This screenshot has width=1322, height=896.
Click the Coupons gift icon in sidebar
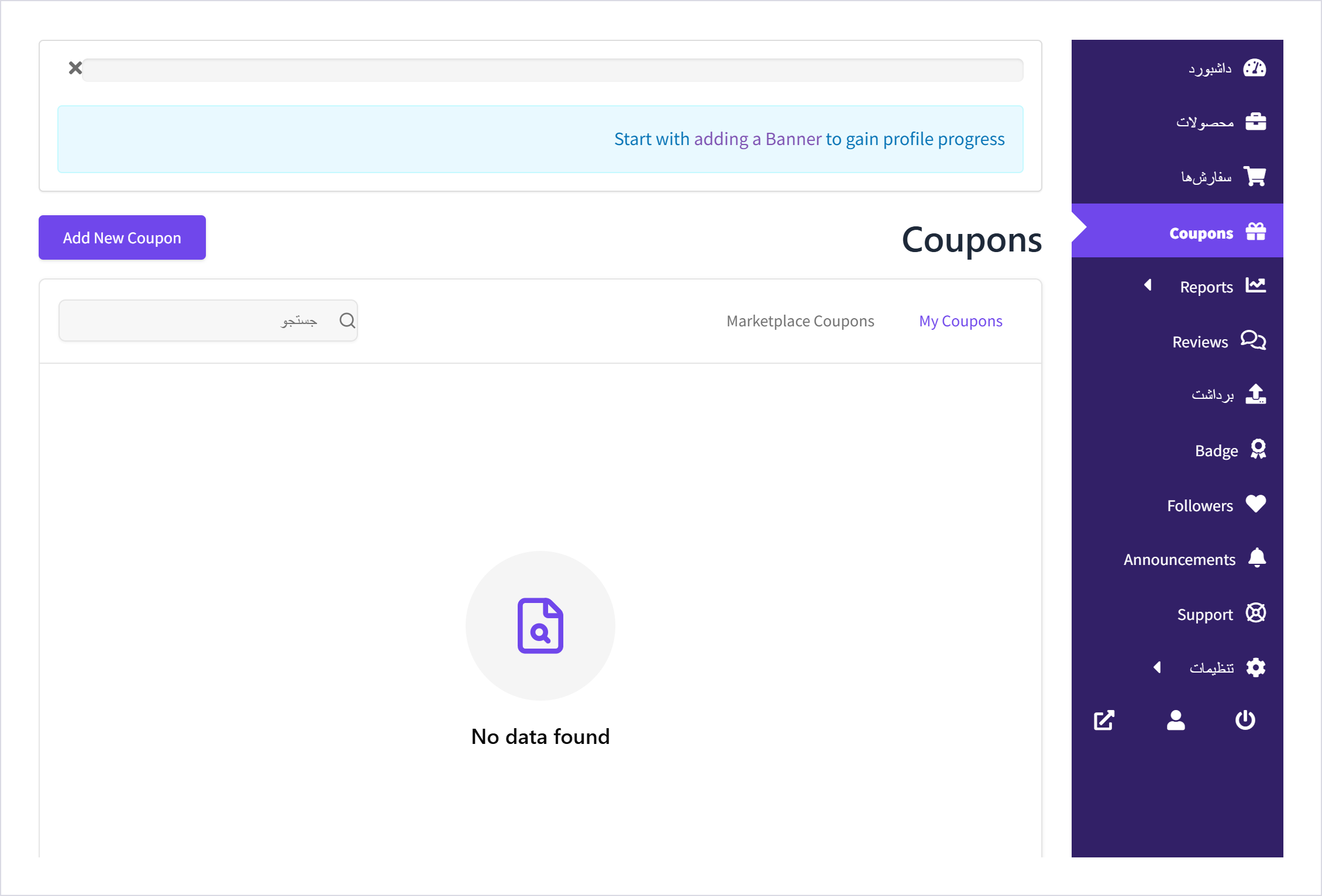click(x=1255, y=232)
